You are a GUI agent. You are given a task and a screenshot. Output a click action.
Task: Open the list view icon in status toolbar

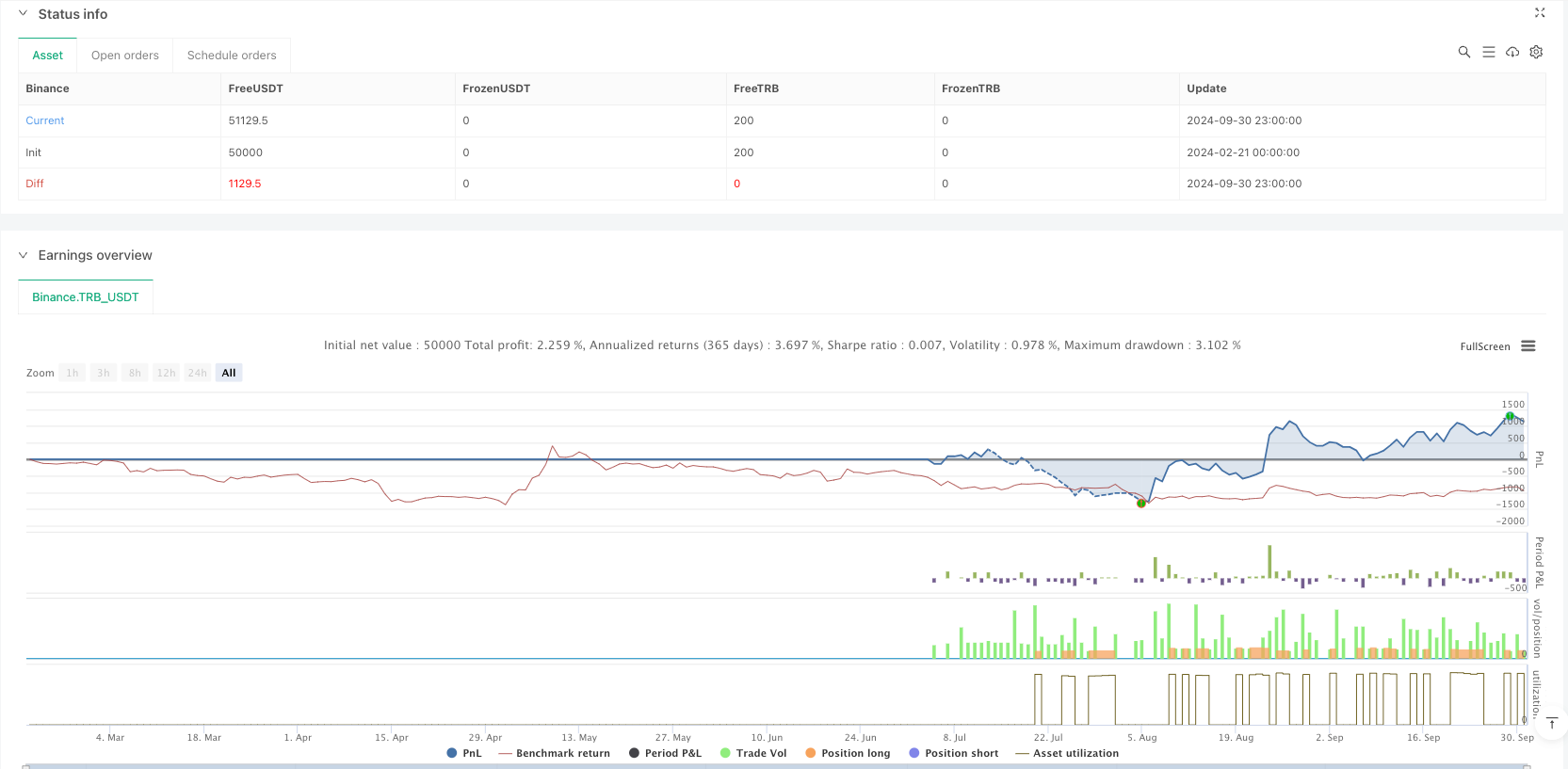[x=1488, y=53]
